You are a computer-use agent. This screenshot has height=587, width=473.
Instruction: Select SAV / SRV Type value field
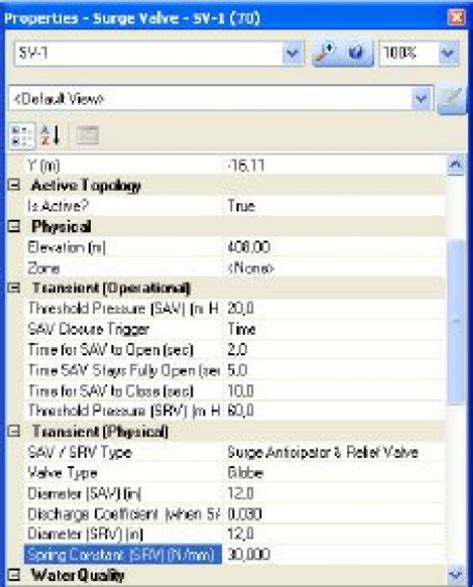pyautogui.click(x=334, y=452)
